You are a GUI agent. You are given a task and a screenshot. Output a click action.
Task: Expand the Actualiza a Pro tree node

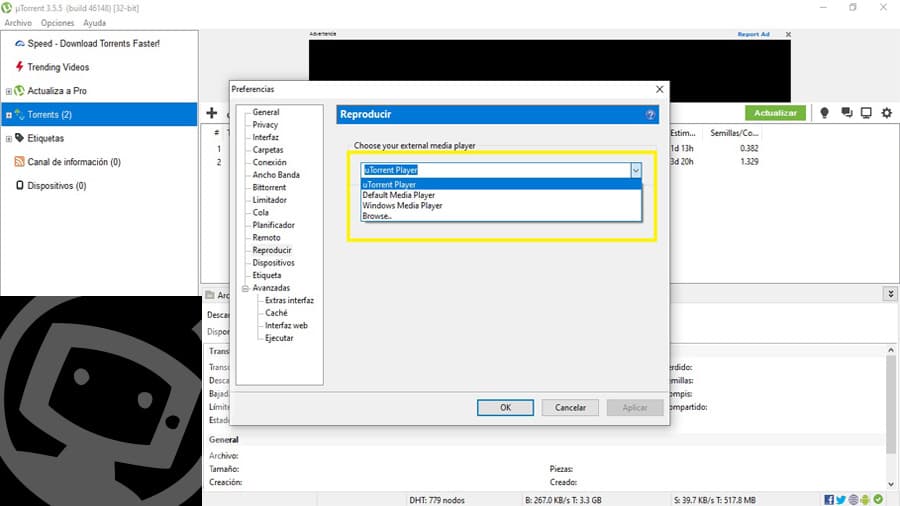coord(9,91)
